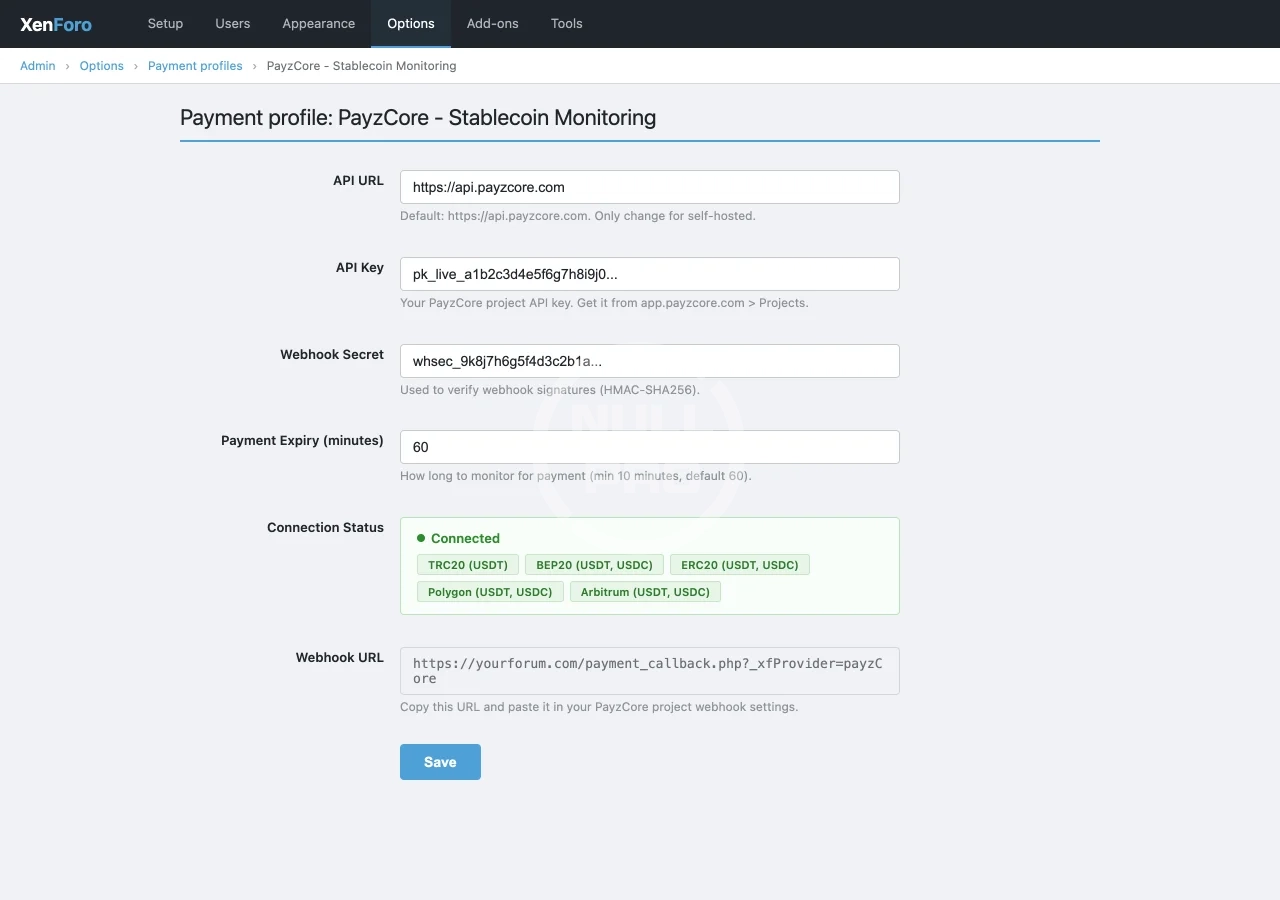Edit the Payment Expiry minutes field
Image resolution: width=1280 pixels, height=900 pixels.
649,447
